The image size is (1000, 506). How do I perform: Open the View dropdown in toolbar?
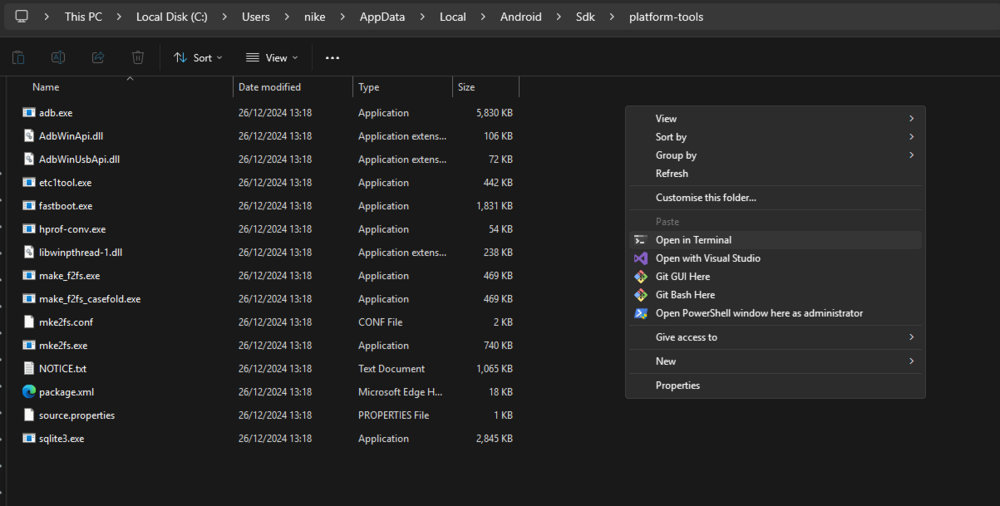(272, 58)
